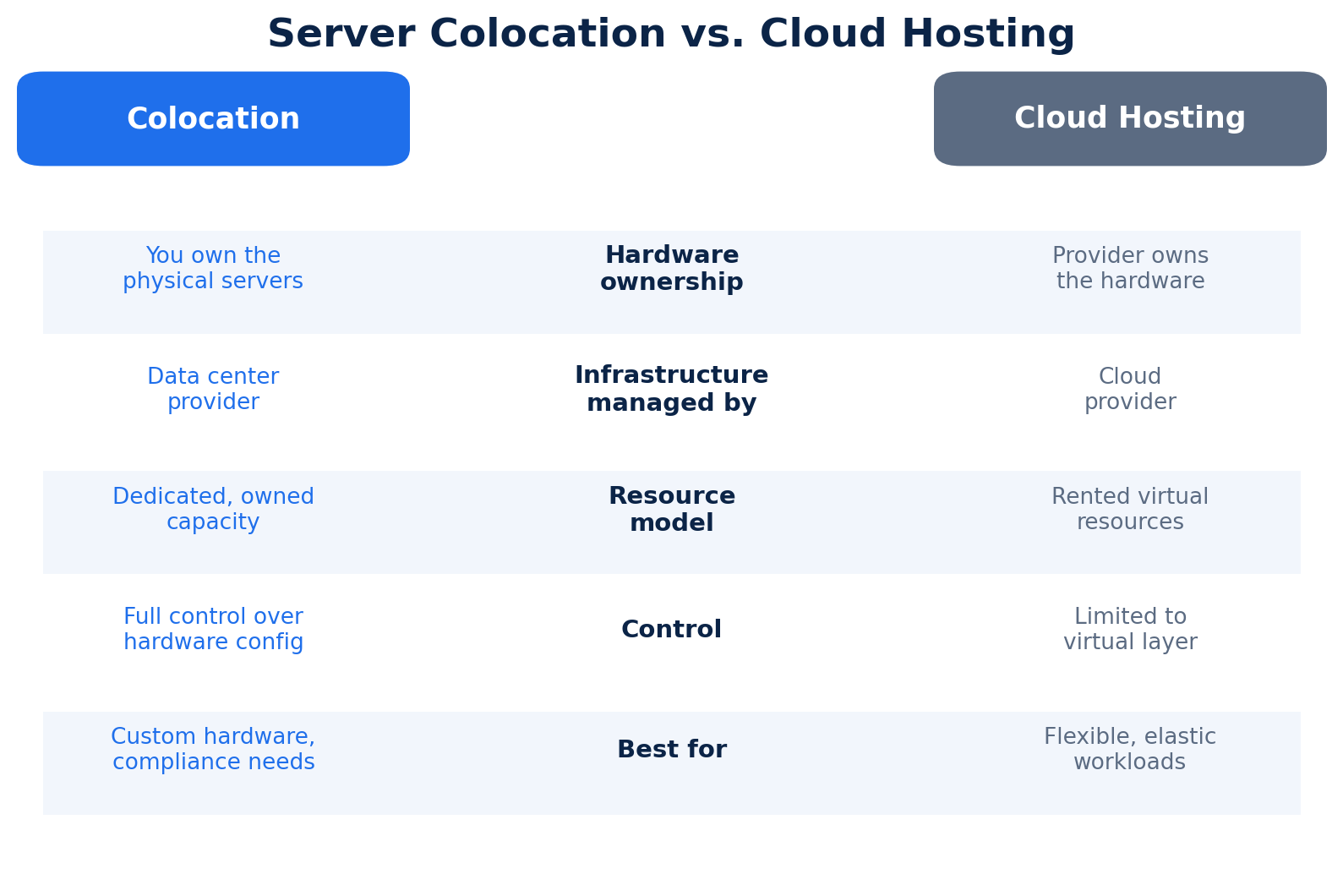Viewport: 1343px width, 896px height.
Task: Click the gray Cloud Hosting header box
Action: (x=1130, y=118)
